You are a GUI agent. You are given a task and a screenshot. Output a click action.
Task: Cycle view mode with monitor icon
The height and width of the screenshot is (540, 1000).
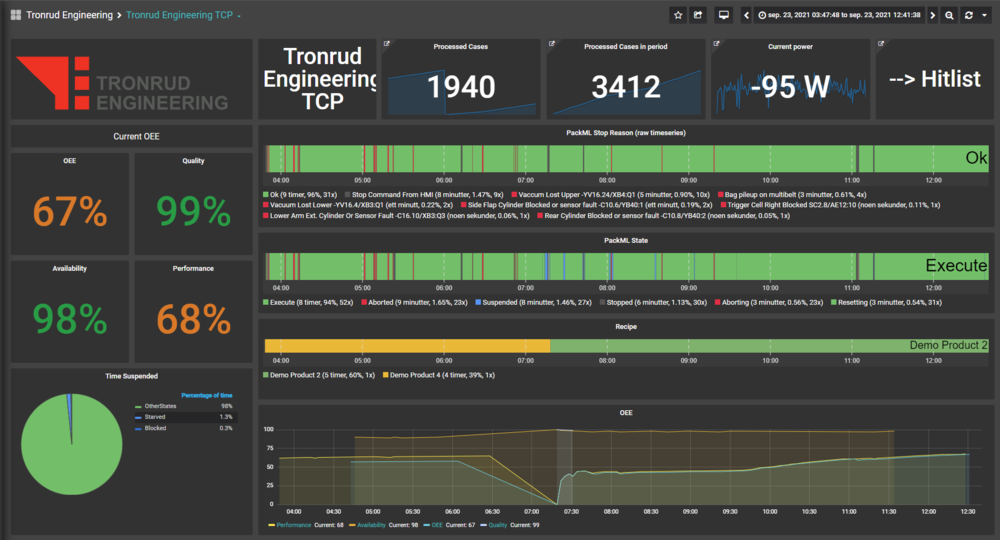(724, 15)
